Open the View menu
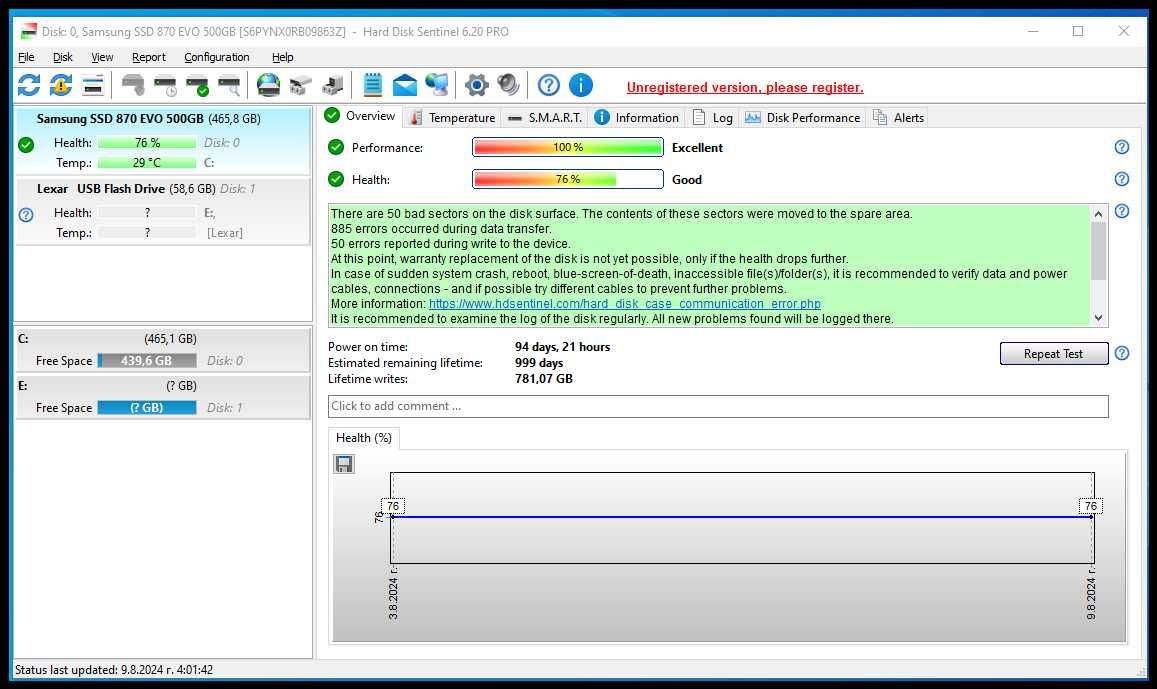Viewport: 1157px width, 689px height. point(102,57)
